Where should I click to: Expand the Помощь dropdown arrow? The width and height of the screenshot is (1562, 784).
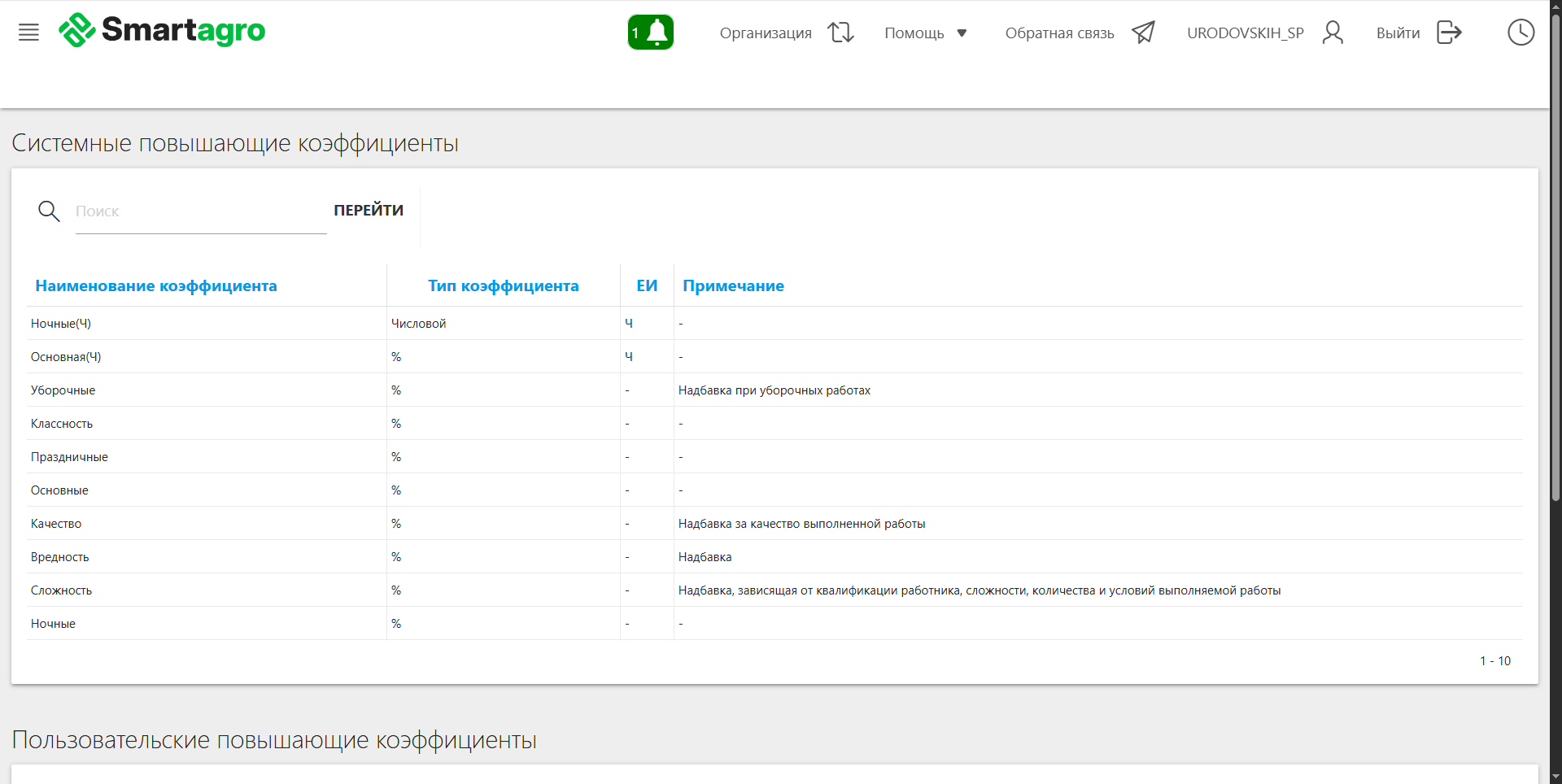pos(962,33)
